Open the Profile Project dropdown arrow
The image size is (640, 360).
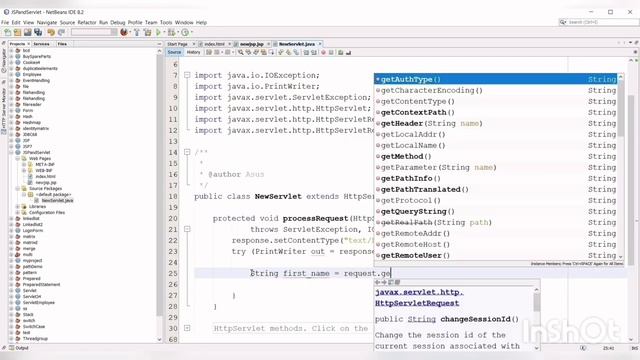191,32
